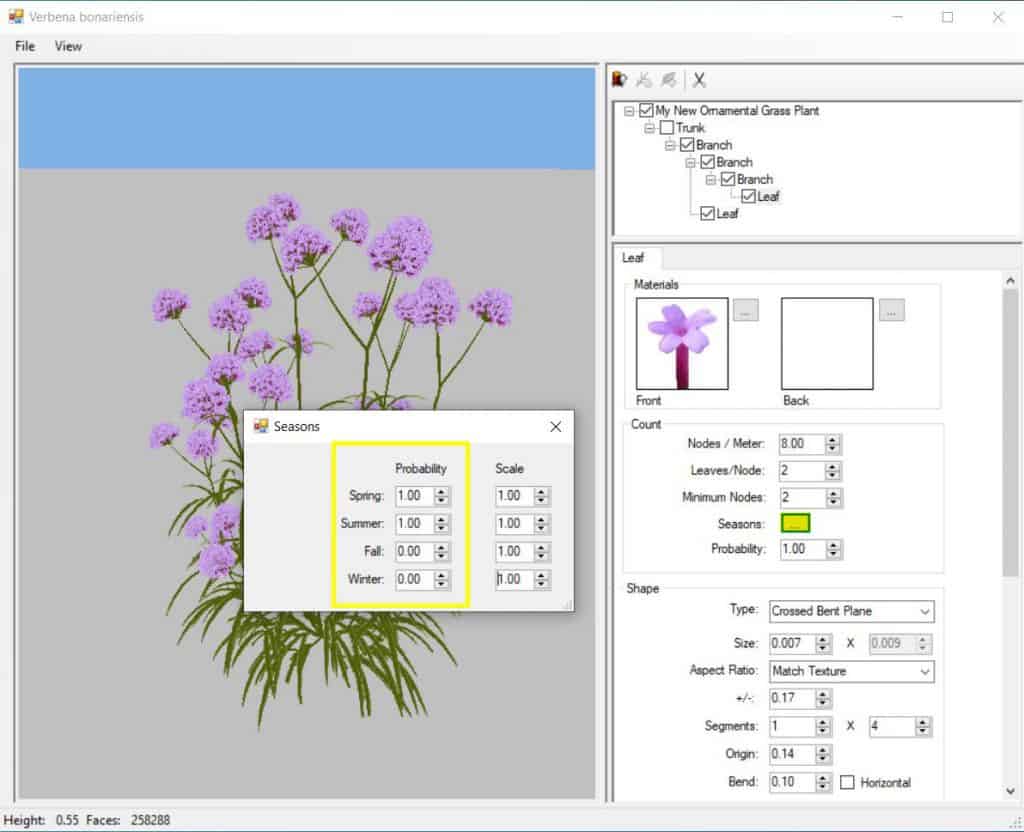The height and width of the screenshot is (832, 1024).
Task: Click the Nodes / Meter value field
Action: [802, 444]
